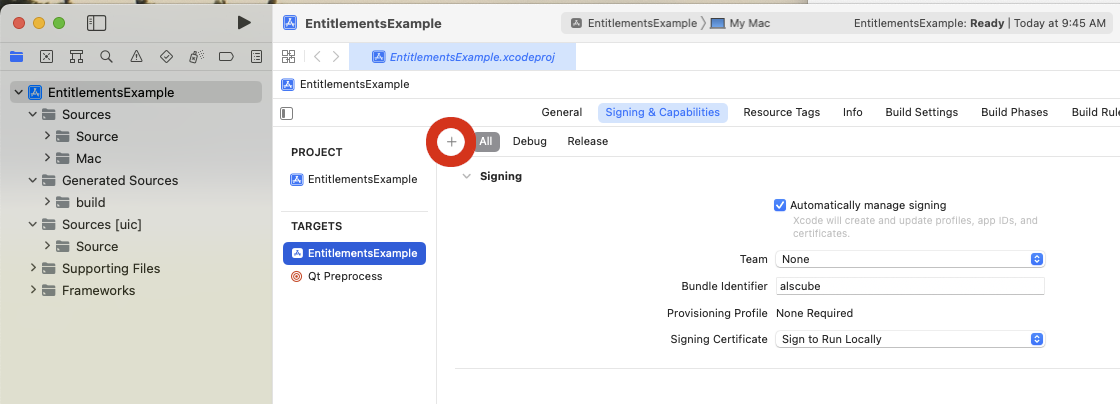1120x404 pixels.
Task: Add capability with the plus button
Action: pos(451,142)
